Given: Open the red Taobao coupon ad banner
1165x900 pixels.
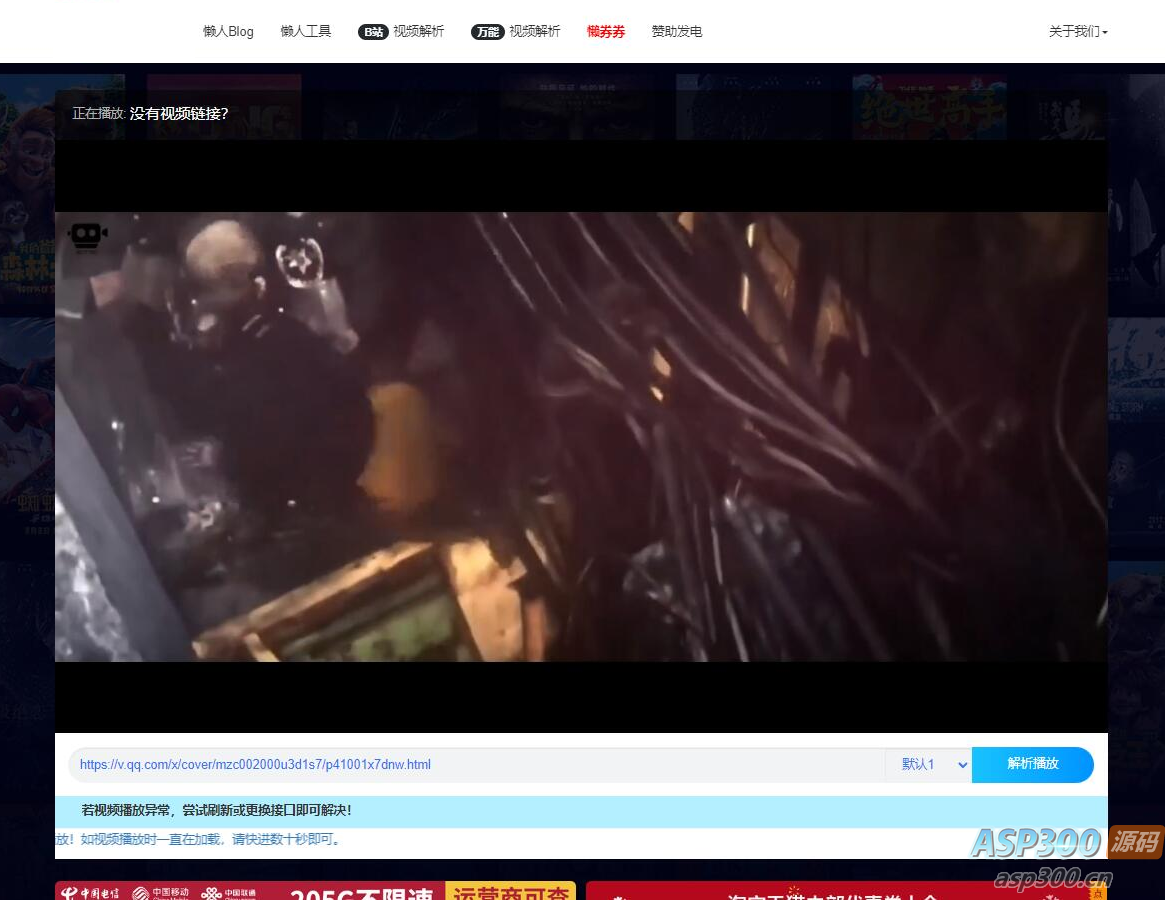Looking at the screenshot, I should point(846,890).
